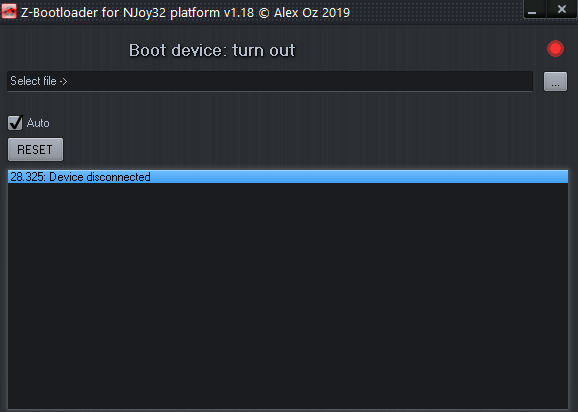Click the 28.325 timestamp in the log

27,177
